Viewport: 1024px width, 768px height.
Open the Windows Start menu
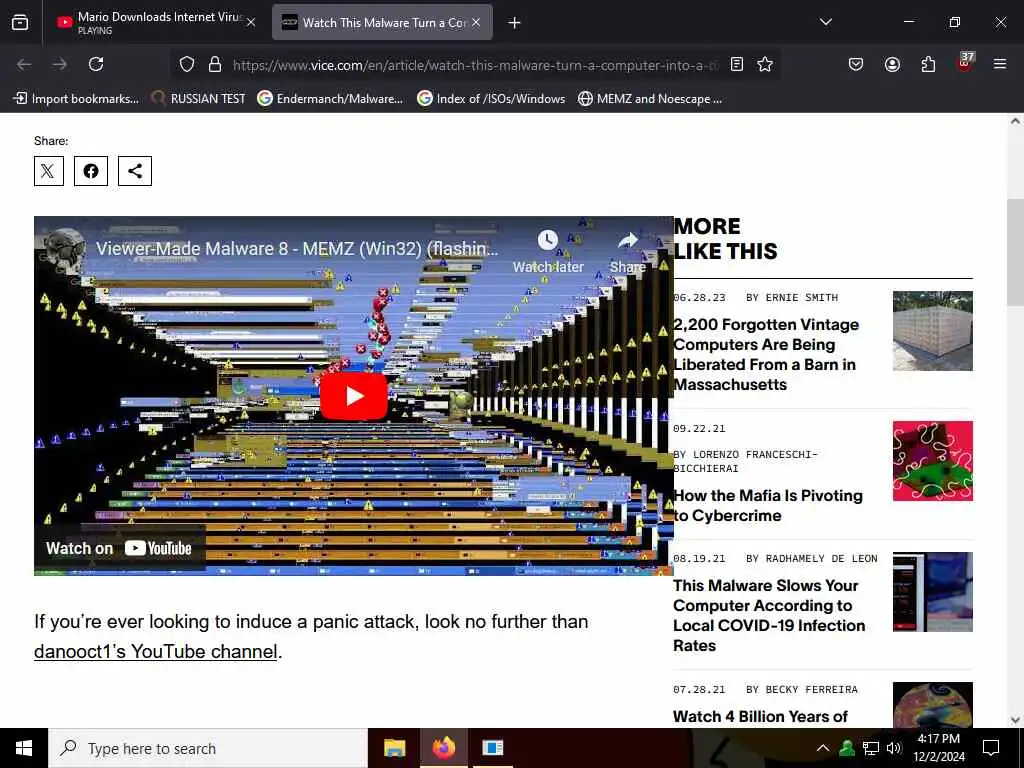click(24, 748)
